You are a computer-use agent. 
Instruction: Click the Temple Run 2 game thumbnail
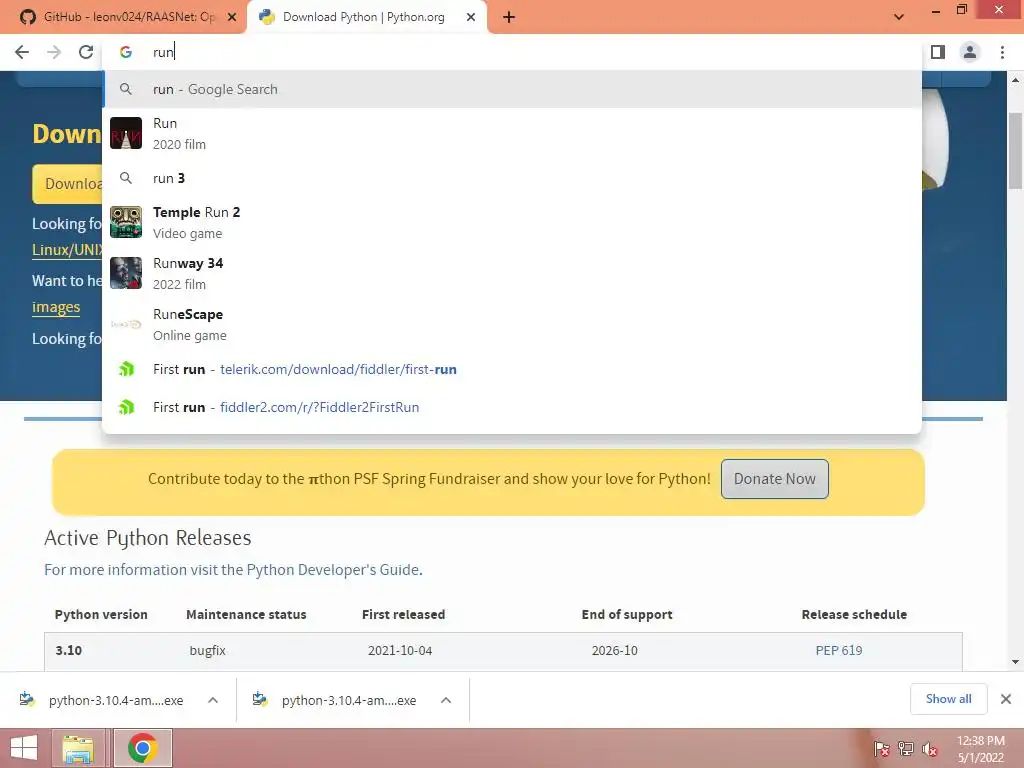pyautogui.click(x=126, y=222)
